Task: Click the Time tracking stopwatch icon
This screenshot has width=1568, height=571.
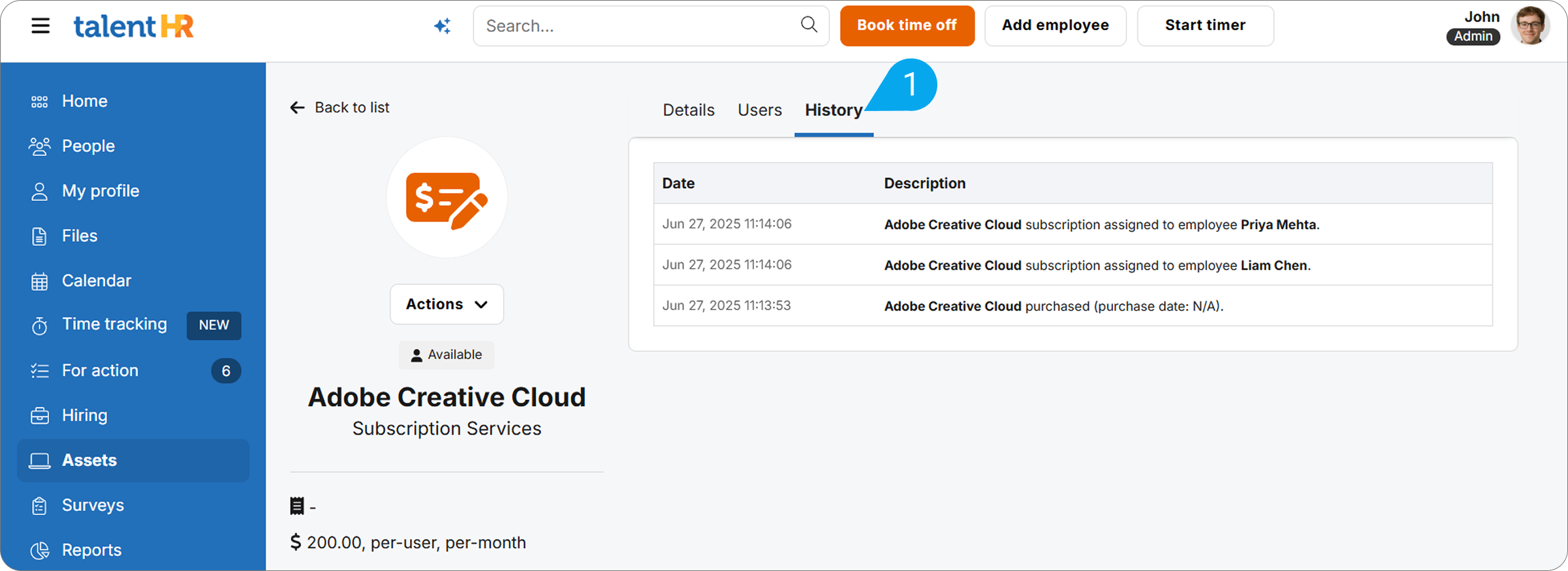Action: [40, 326]
